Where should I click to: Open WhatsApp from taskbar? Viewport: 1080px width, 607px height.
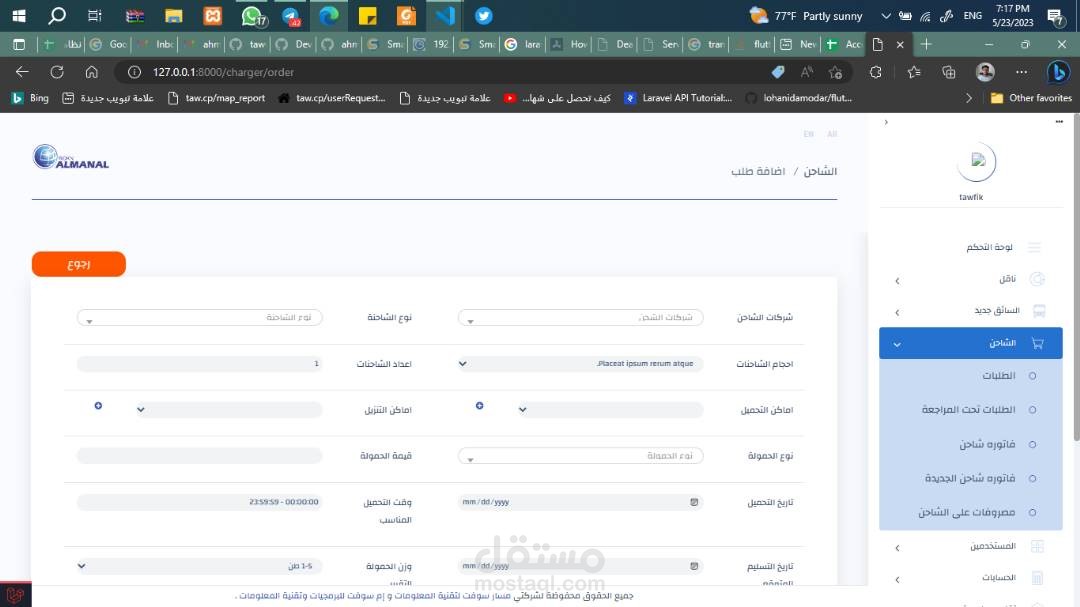click(x=252, y=15)
